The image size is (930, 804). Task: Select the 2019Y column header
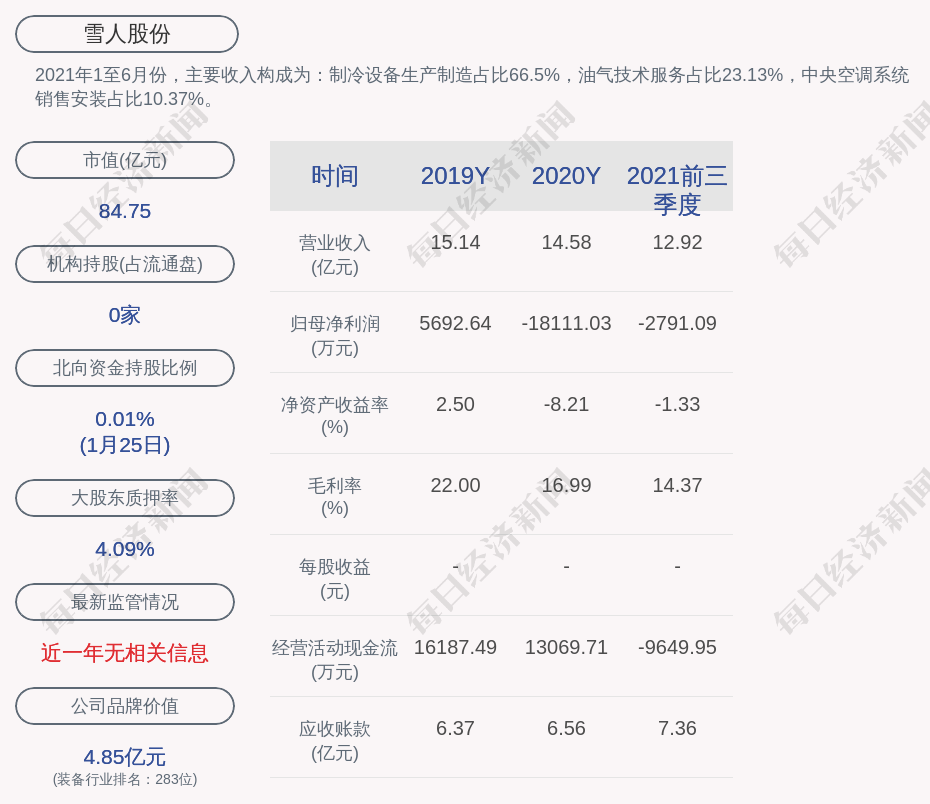[455, 176]
